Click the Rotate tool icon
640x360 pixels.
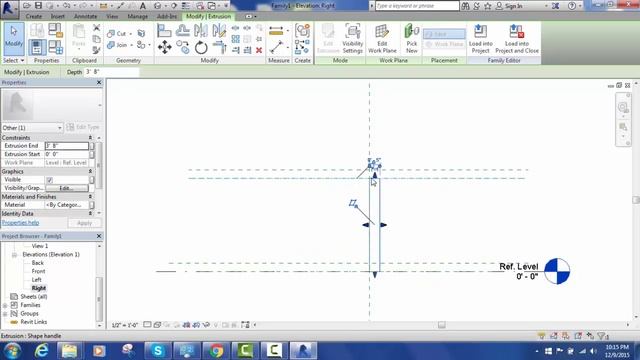(201, 47)
